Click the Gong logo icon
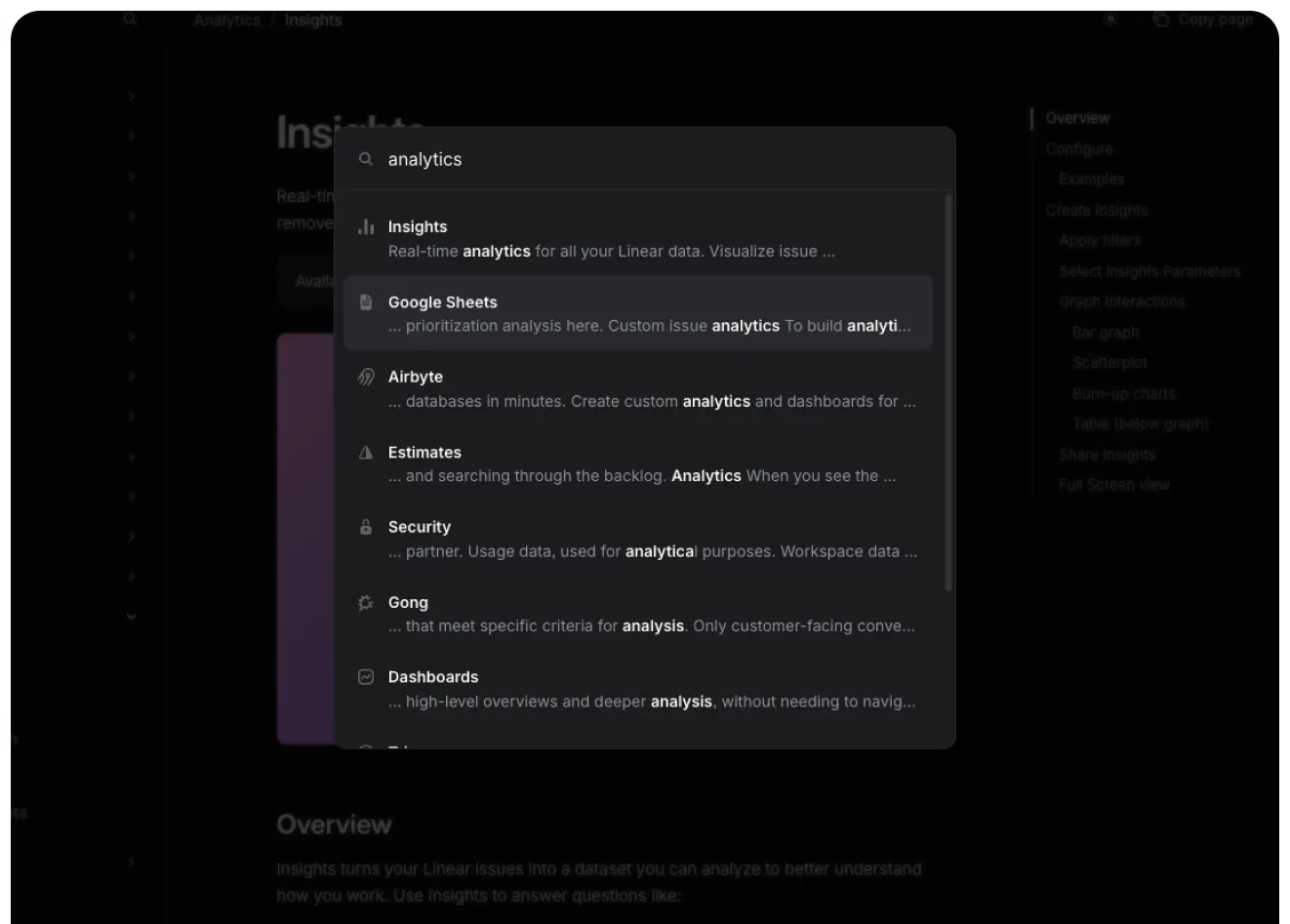The width and height of the screenshot is (1290, 924). (x=366, y=603)
